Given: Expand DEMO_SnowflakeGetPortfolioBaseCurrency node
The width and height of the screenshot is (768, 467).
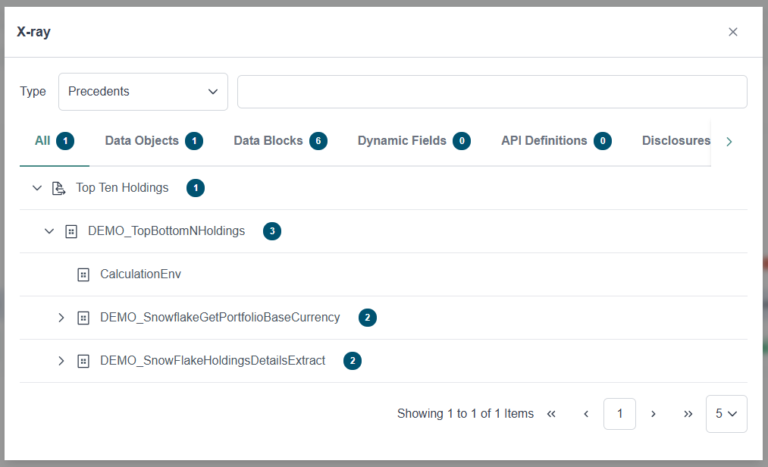Looking at the screenshot, I should 61,318.
